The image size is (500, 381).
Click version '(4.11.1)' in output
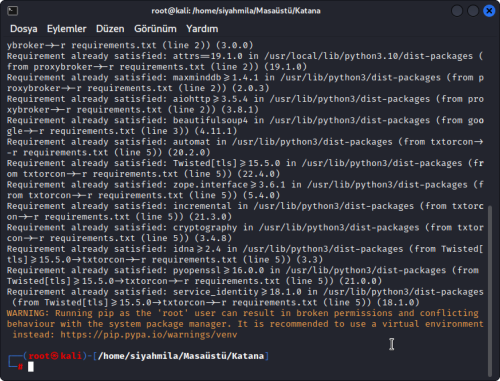click(x=216, y=131)
